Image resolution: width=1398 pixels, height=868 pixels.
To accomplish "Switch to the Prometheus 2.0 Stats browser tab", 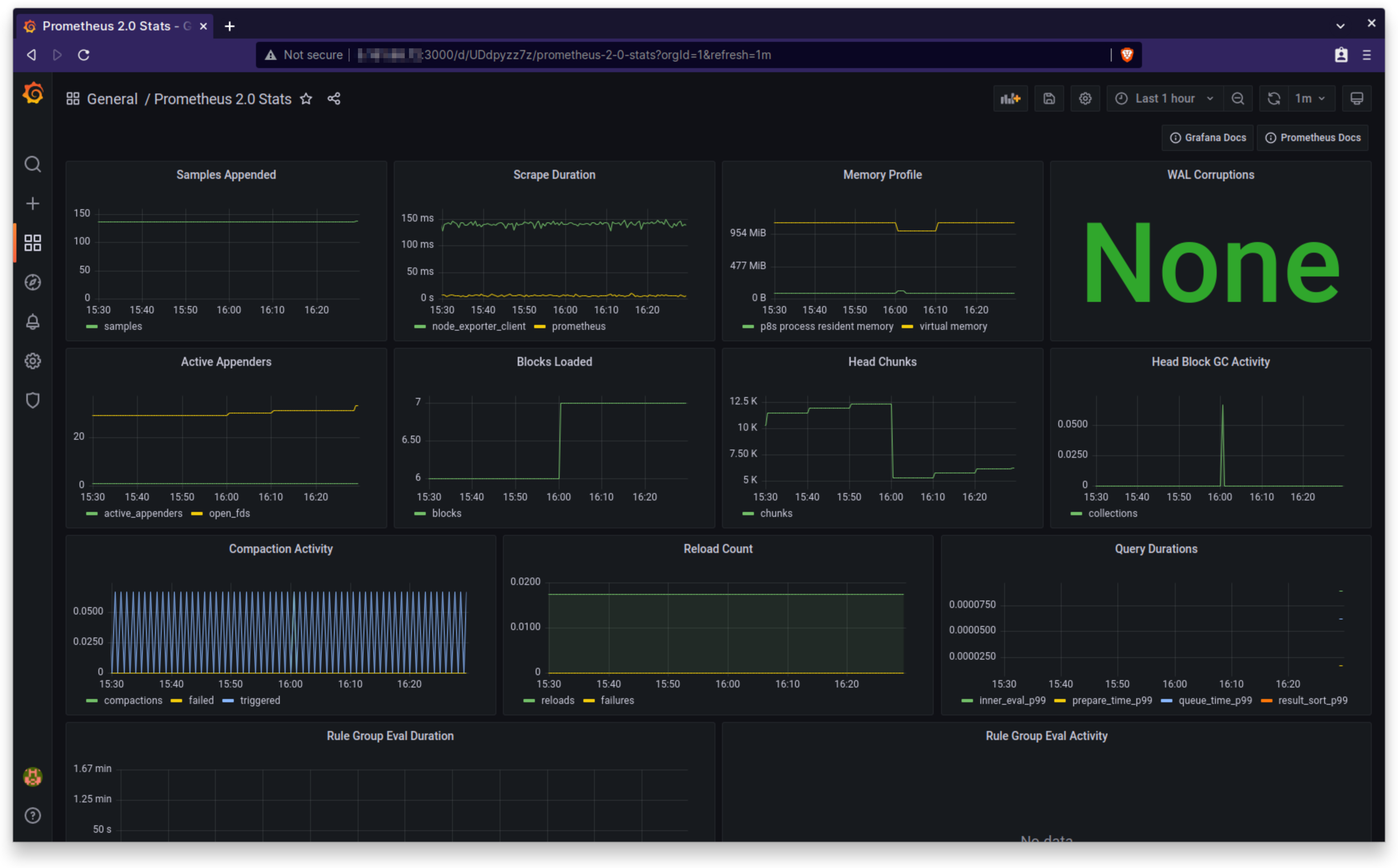I will 103,26.
